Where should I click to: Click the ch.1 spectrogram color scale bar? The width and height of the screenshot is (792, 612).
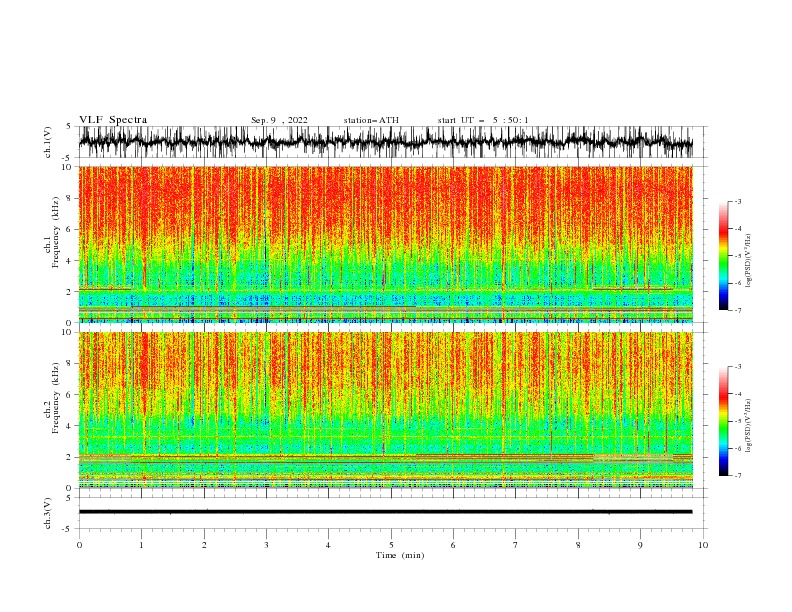(x=723, y=256)
